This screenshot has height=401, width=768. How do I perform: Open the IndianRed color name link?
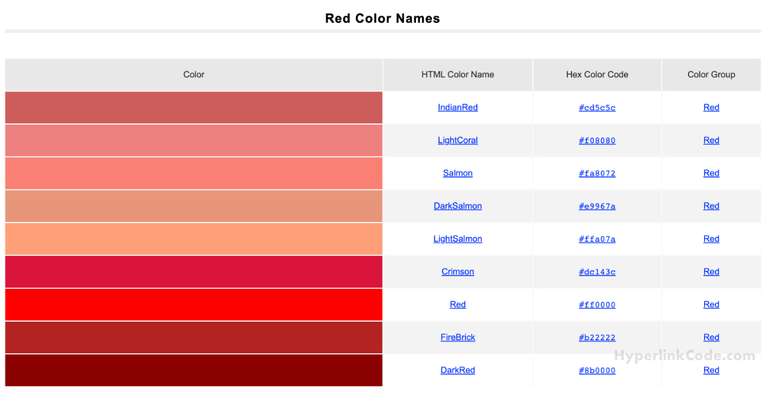tap(457, 107)
